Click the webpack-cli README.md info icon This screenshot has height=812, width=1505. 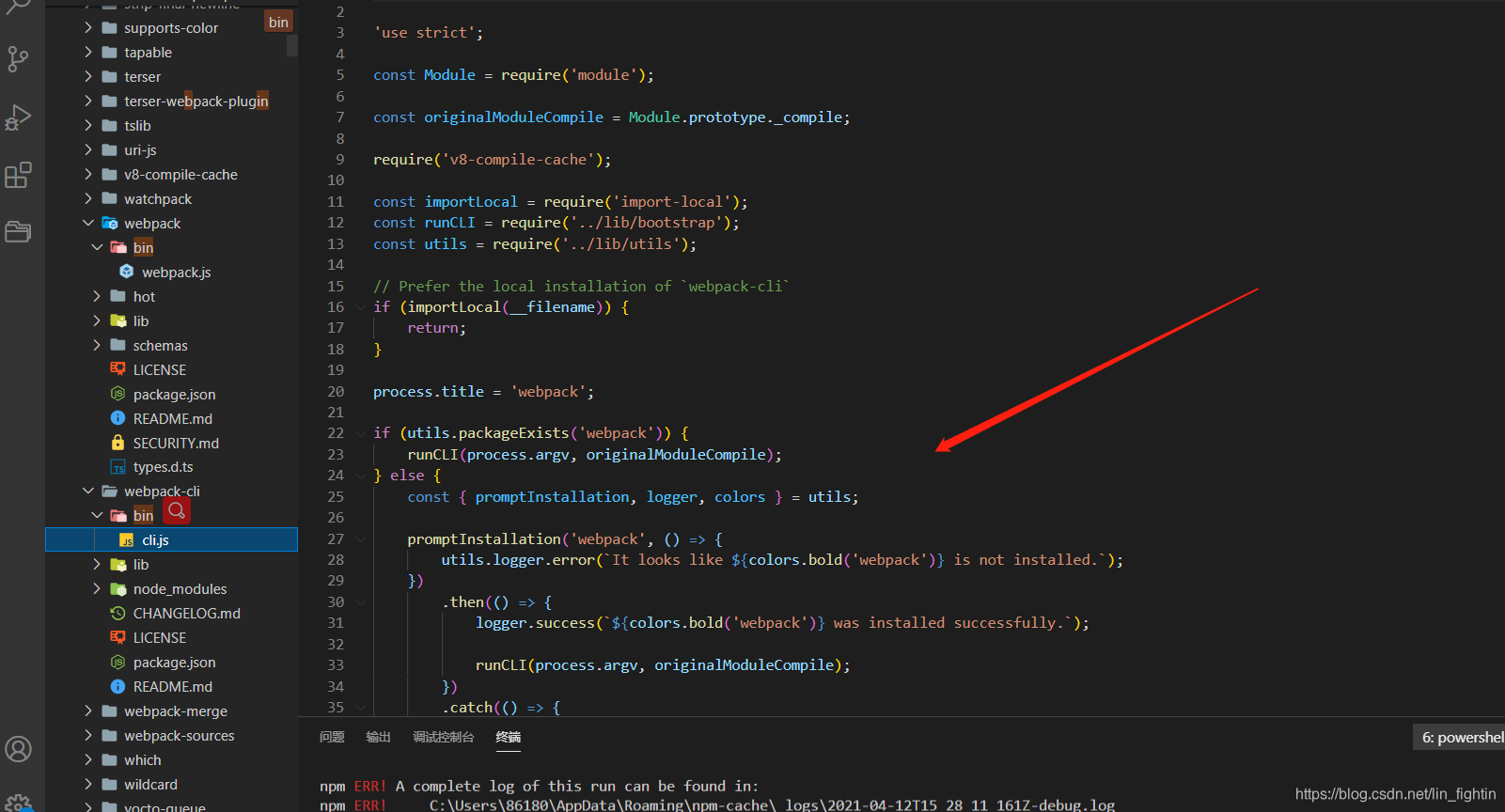coord(118,687)
